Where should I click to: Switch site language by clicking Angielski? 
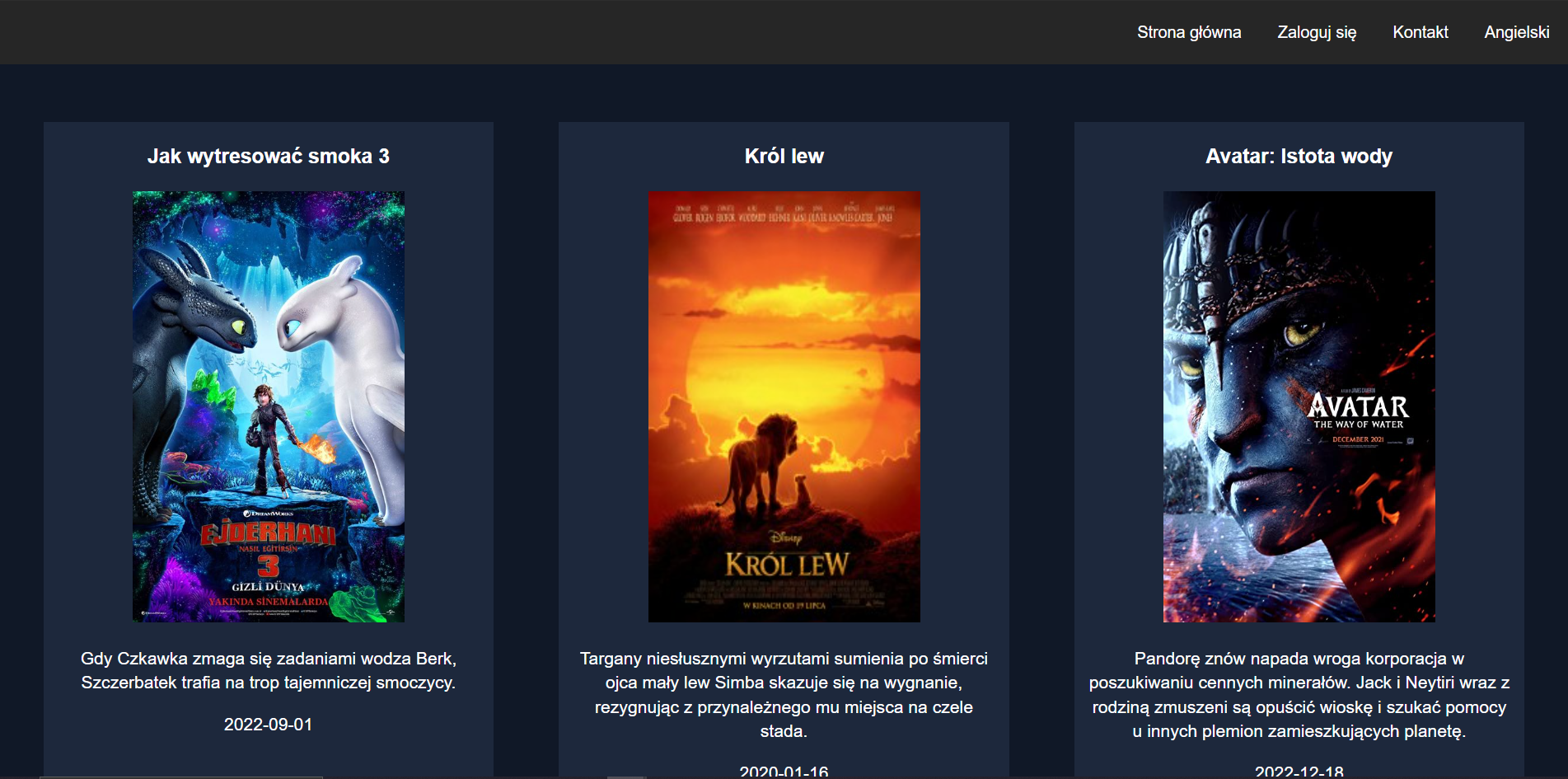1515,32
